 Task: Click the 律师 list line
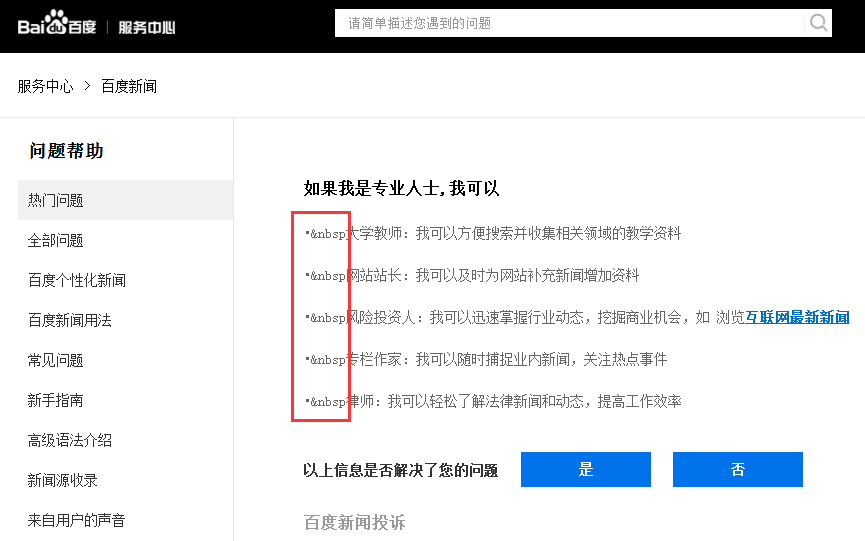(493, 401)
